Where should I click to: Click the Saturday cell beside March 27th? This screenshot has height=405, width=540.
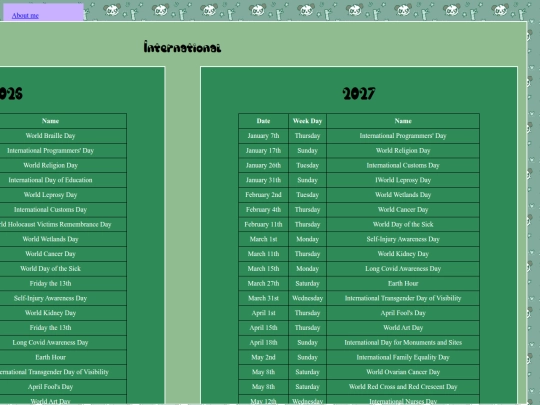307,283
